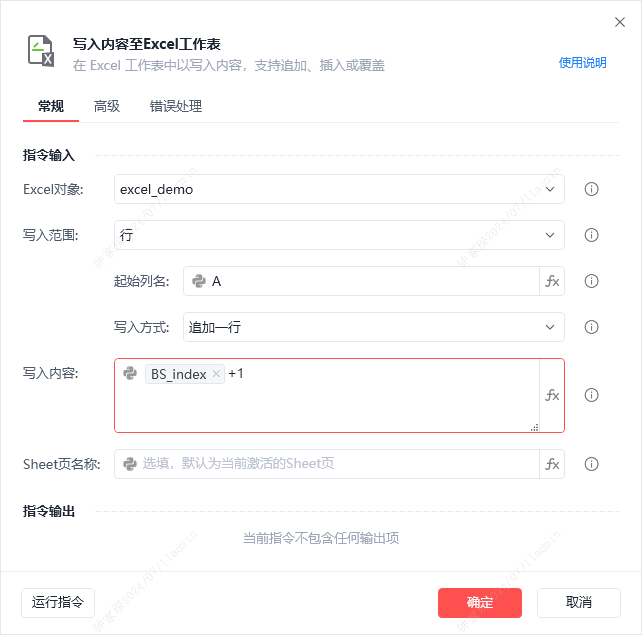Image resolution: width=642 pixels, height=635 pixels.
Task: Click the info icon beside Excel对象
Action: tap(591, 189)
